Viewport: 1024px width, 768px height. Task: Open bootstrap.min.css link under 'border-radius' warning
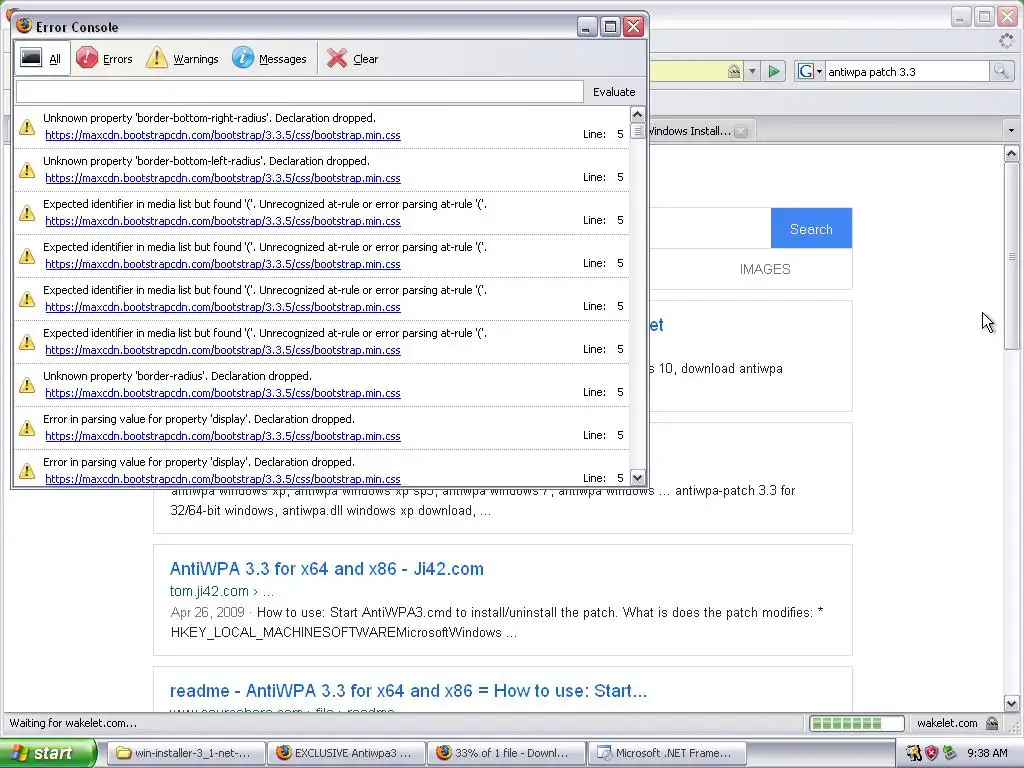pos(223,393)
